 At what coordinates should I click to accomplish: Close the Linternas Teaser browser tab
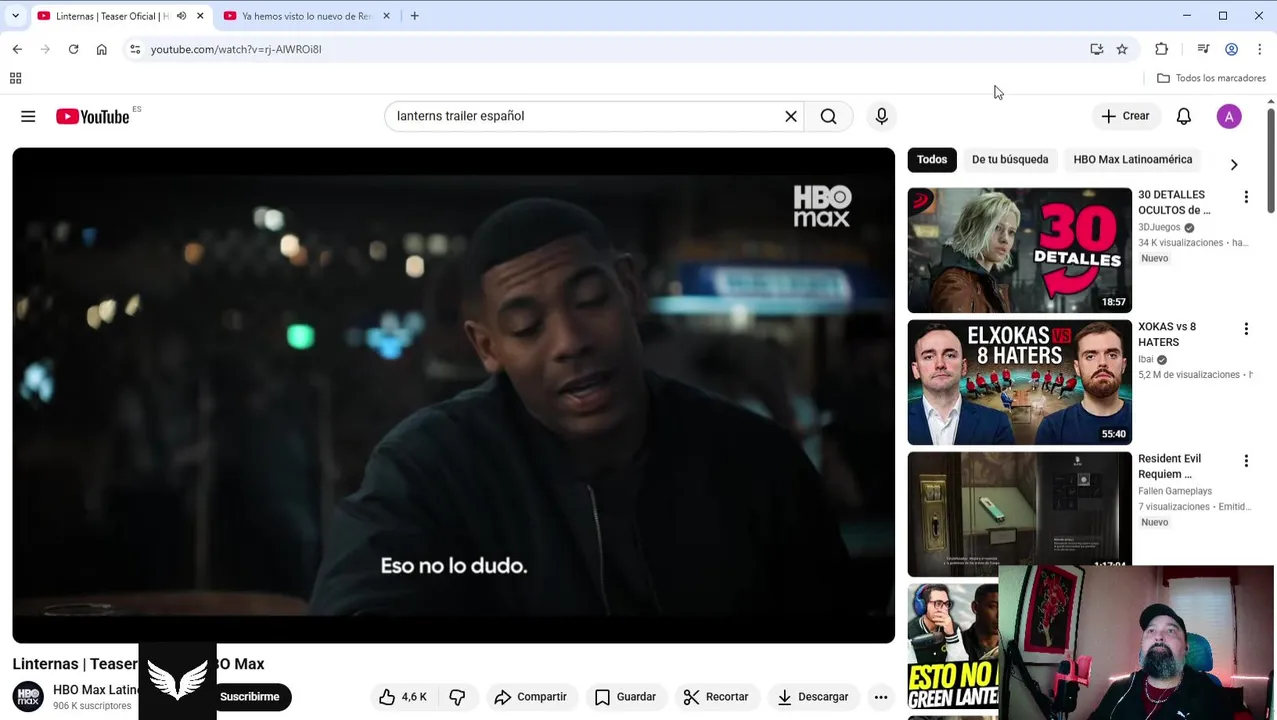200,16
